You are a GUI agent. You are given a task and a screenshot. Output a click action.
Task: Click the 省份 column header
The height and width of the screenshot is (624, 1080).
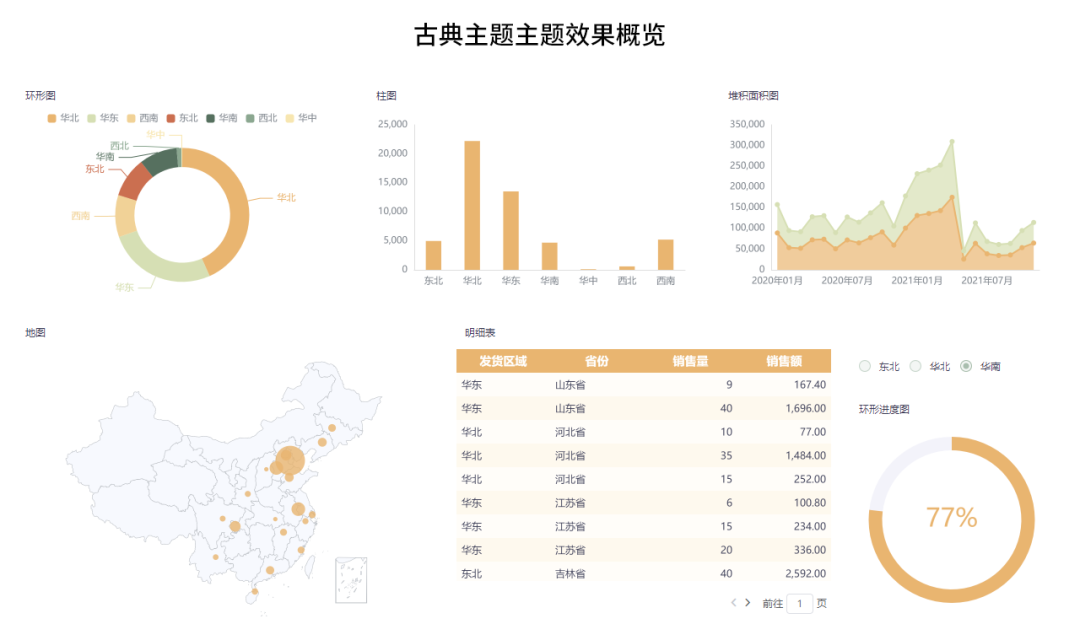[x=597, y=361]
